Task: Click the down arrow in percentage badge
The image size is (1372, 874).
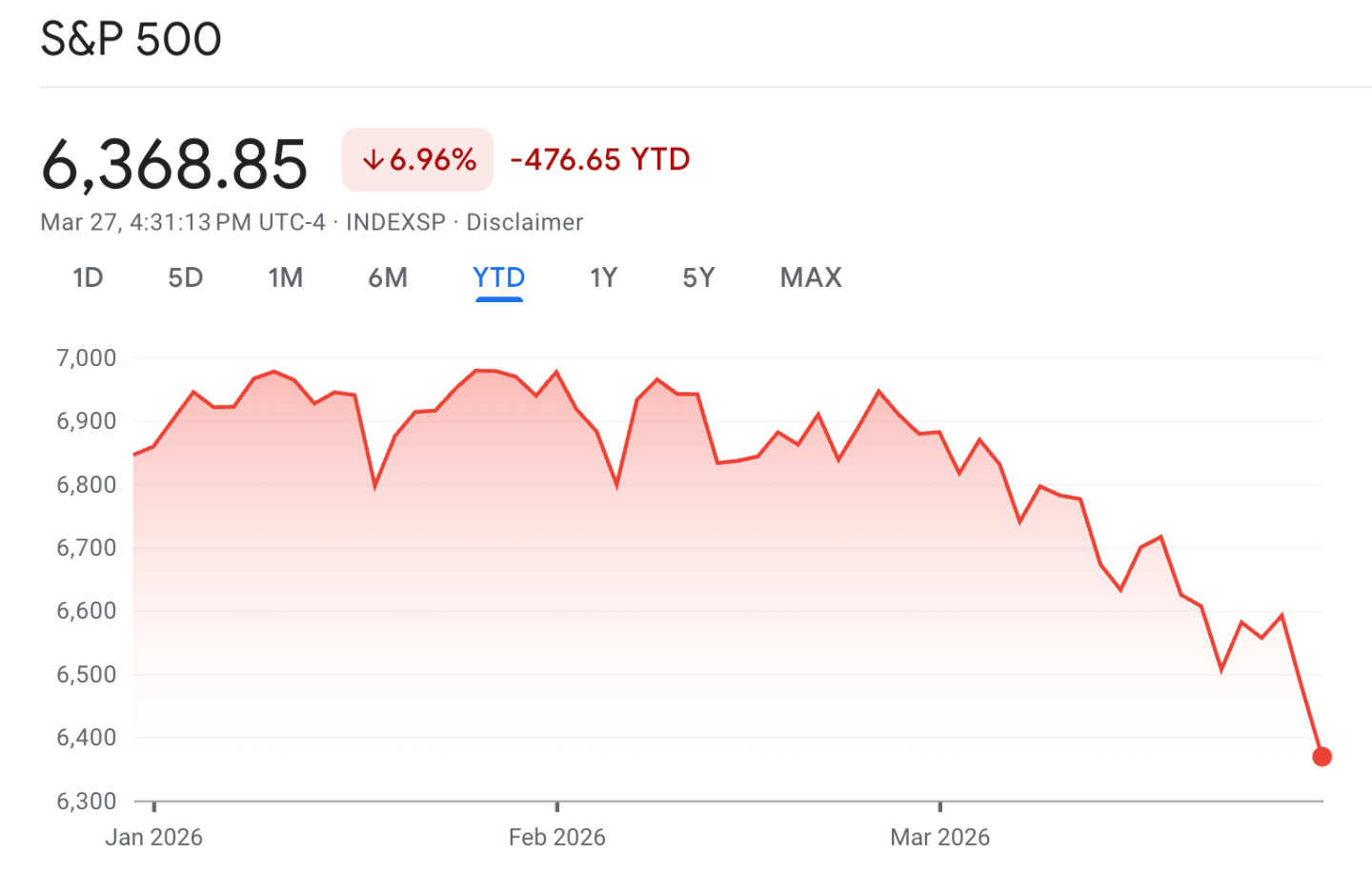Action: (x=373, y=160)
